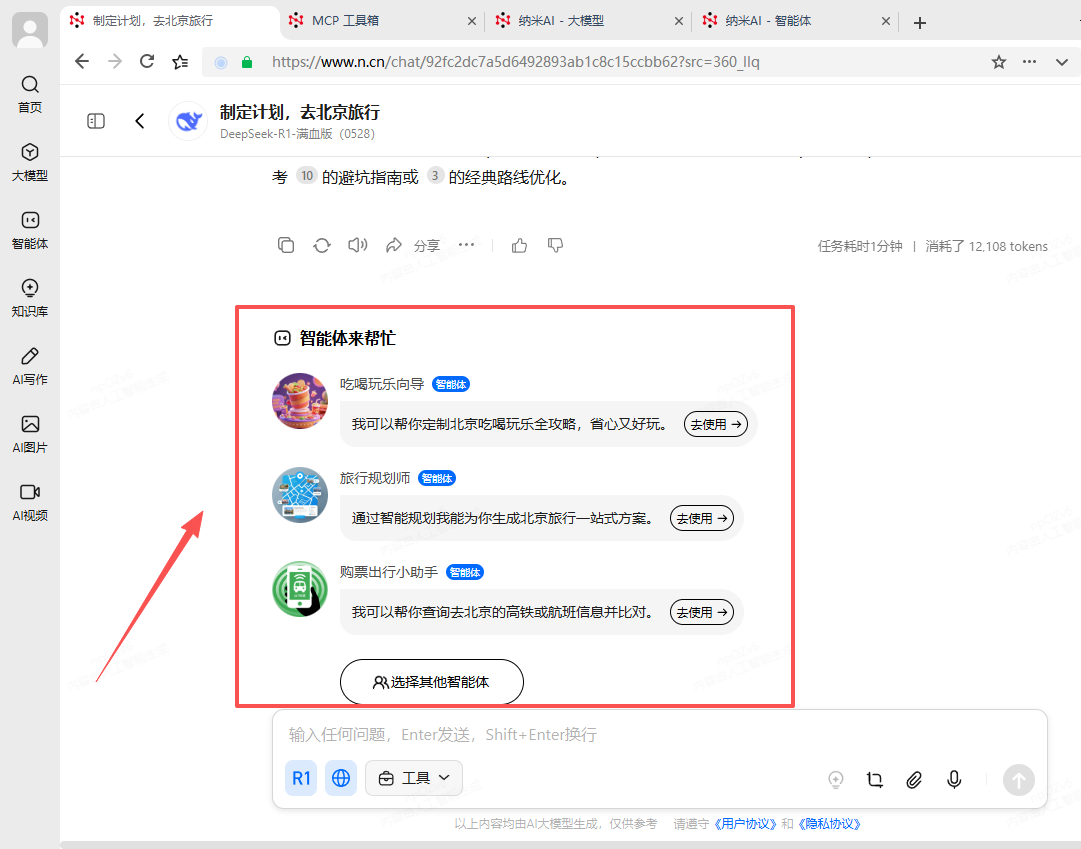Start voice input with microphone icon
The image size is (1081, 849).
click(953, 780)
